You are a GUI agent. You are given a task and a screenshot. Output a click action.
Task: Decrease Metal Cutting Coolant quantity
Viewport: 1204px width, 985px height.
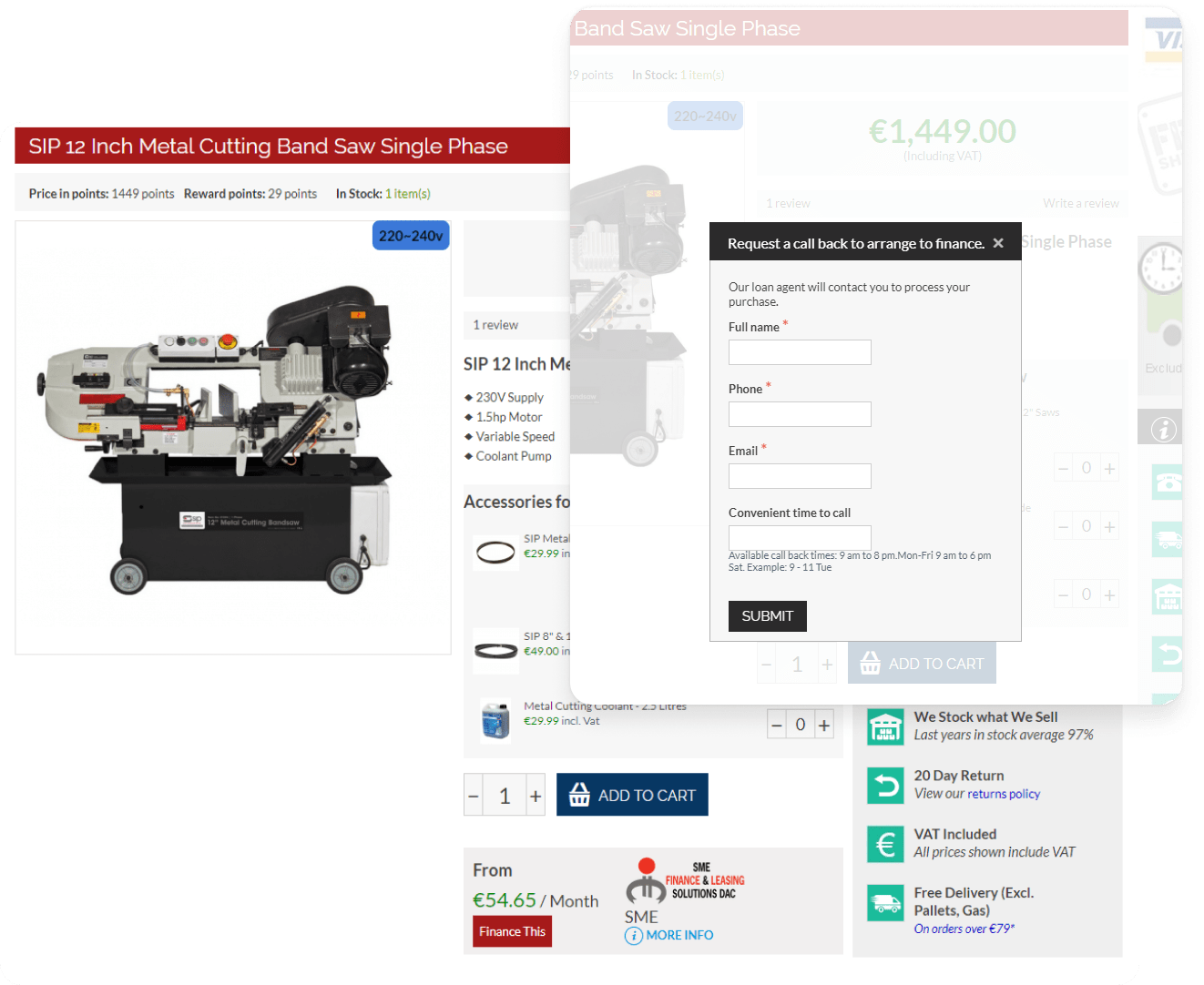(777, 725)
